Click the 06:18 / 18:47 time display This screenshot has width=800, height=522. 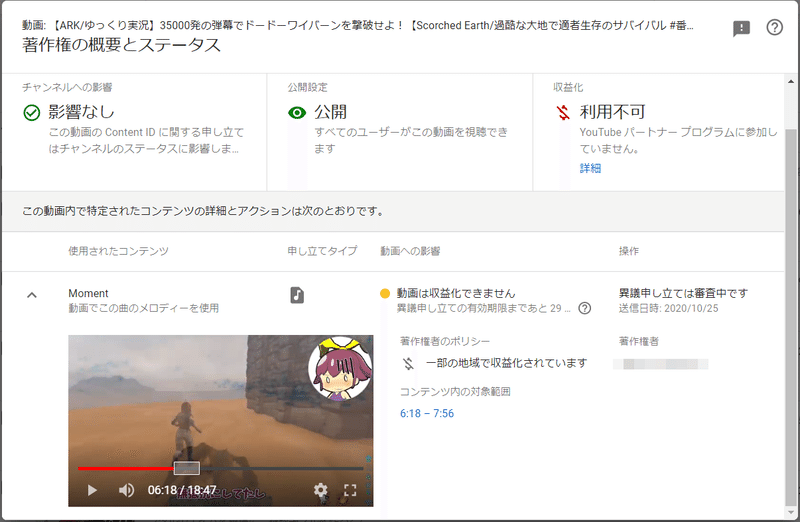(x=182, y=490)
